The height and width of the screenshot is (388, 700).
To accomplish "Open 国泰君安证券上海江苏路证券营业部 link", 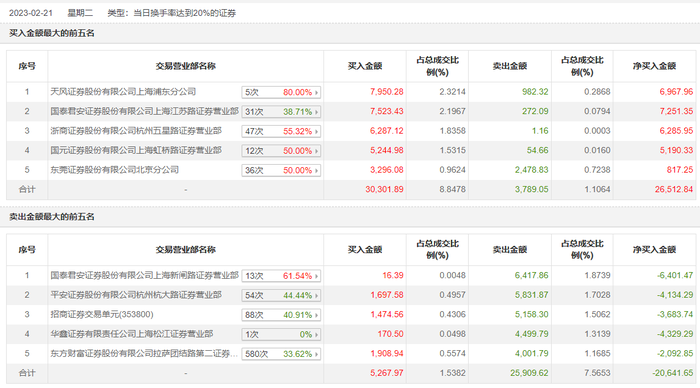I will 144,111.
